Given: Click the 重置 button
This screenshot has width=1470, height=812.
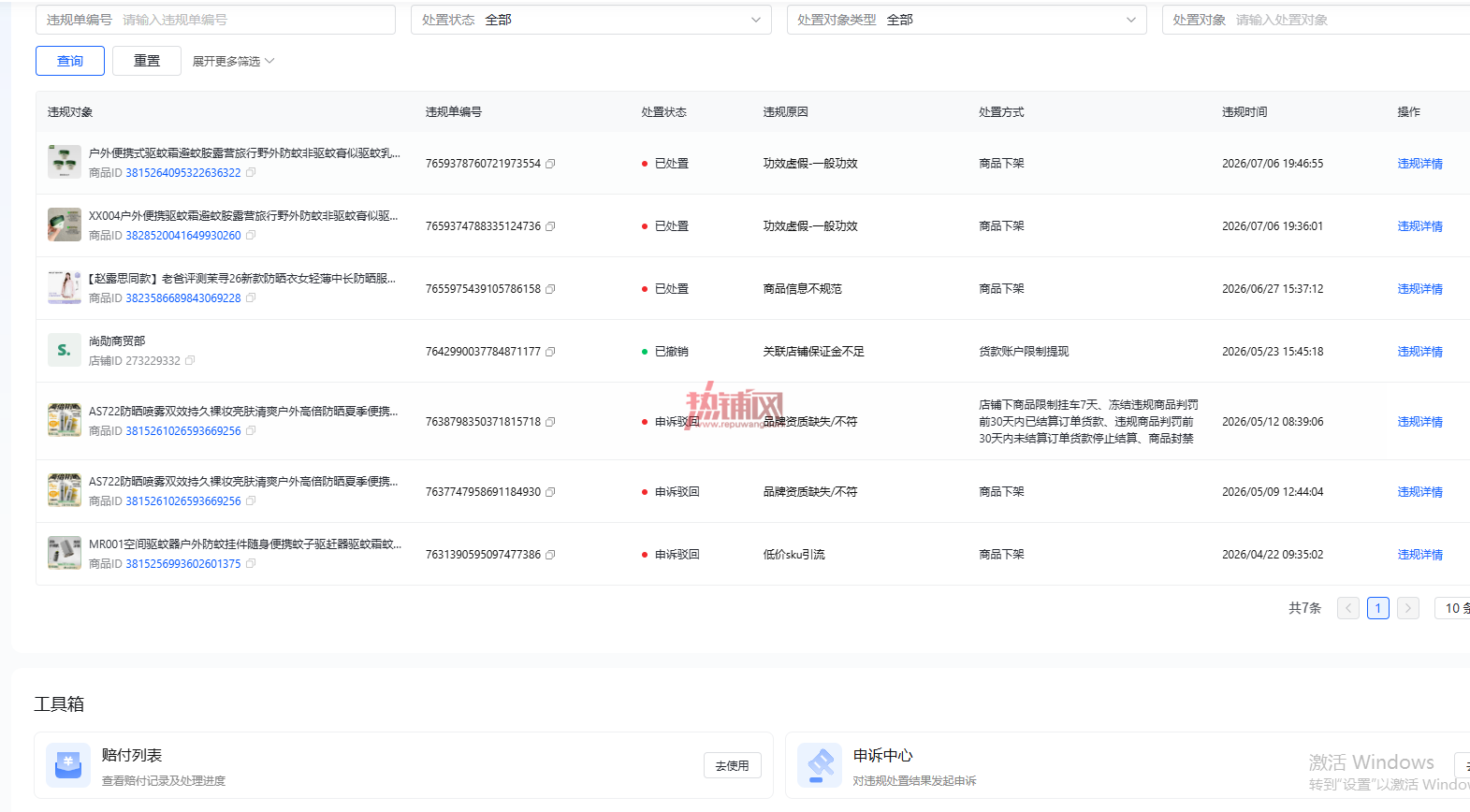Looking at the screenshot, I should tap(147, 61).
